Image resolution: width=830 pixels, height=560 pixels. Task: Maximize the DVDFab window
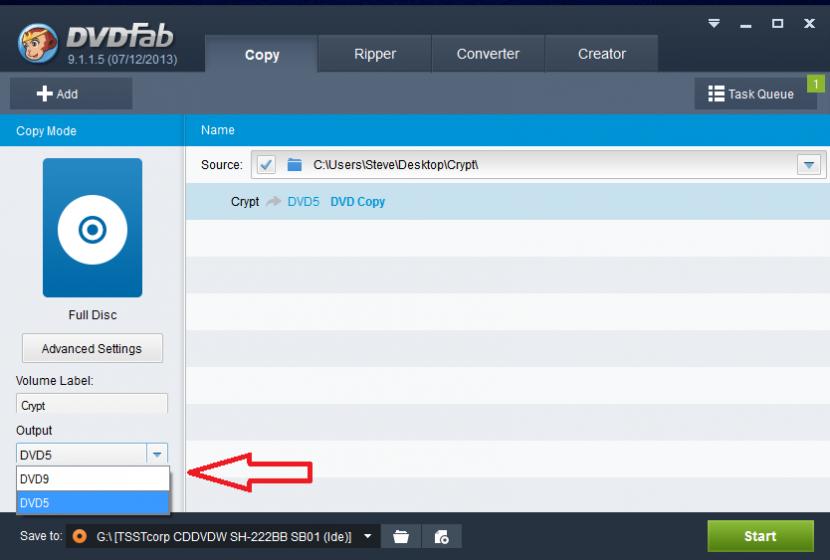tap(777, 23)
